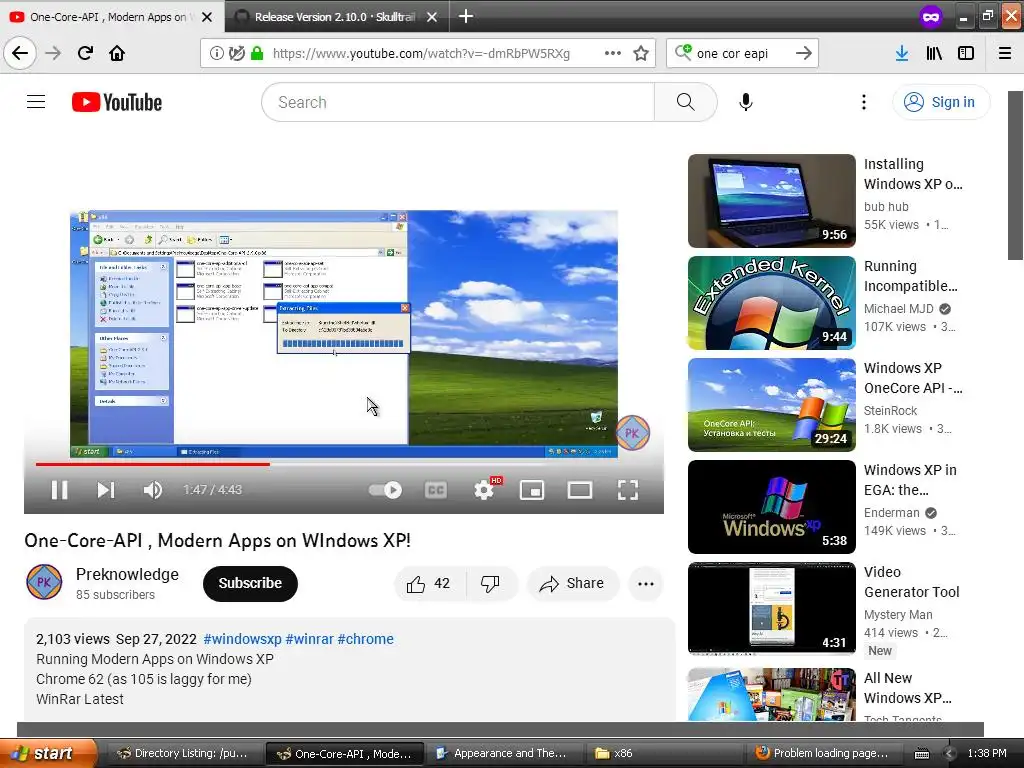The width and height of the screenshot is (1024, 768).
Task: Click the YouTube search magnifier button
Action: tap(685, 102)
